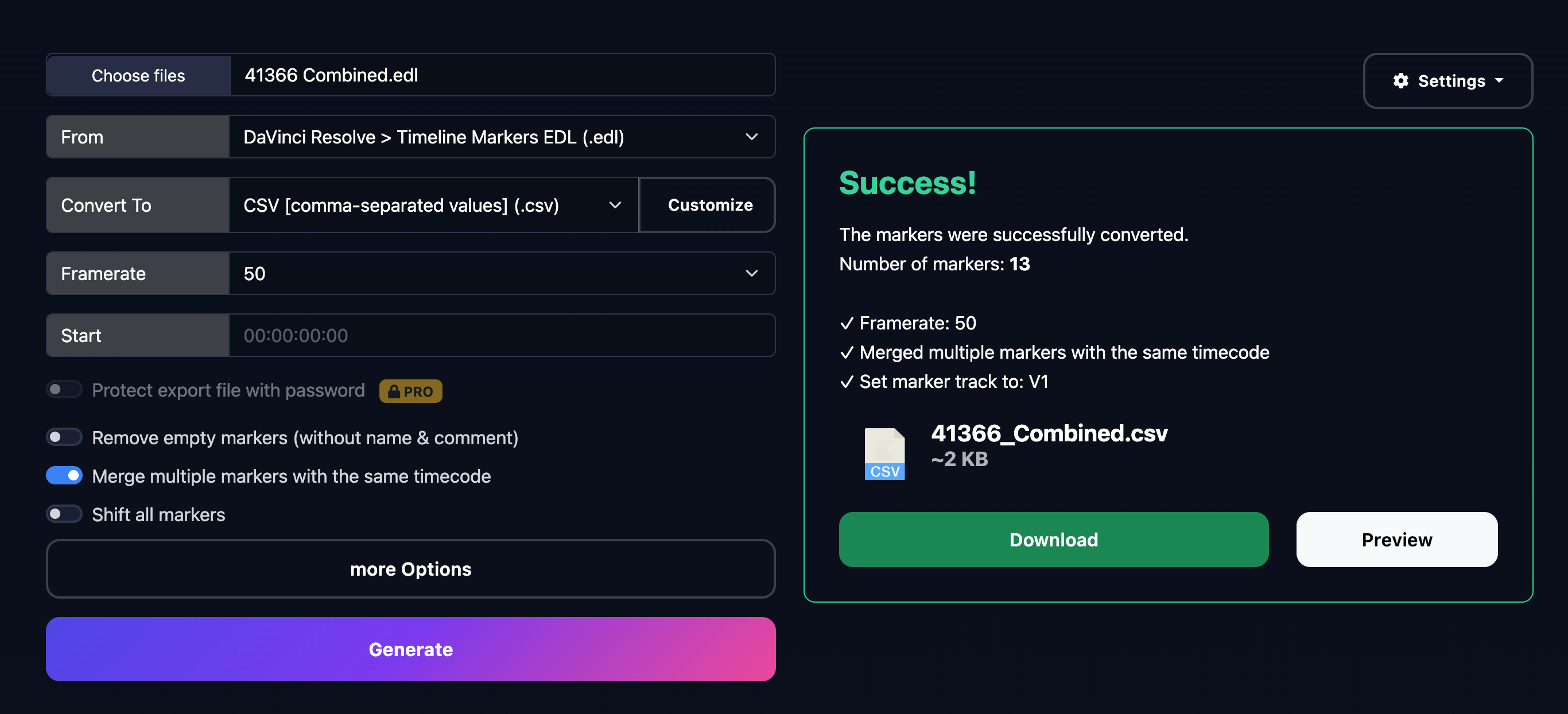Enable the Shift all markers switch

[64, 514]
